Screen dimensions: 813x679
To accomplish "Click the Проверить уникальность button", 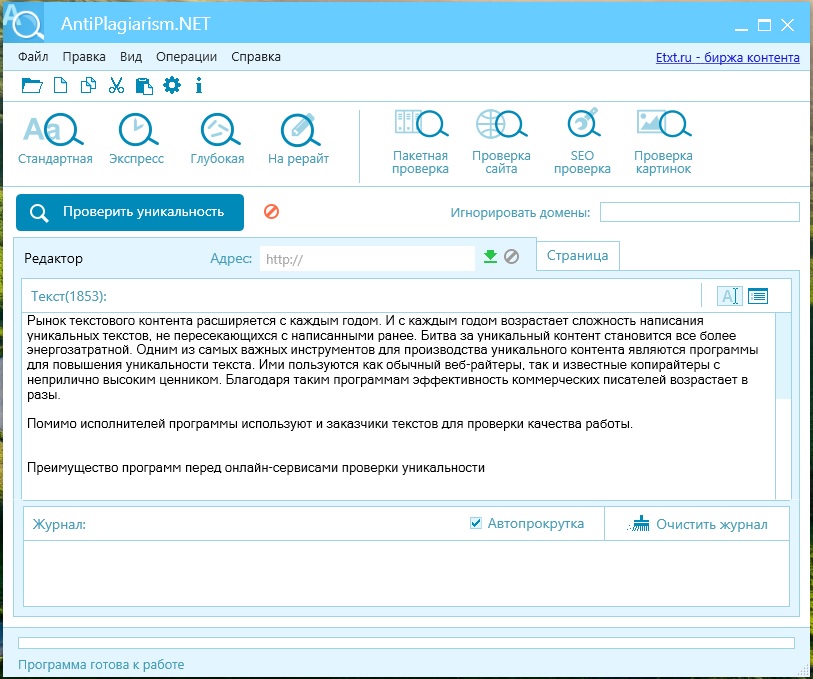I will click(x=130, y=212).
